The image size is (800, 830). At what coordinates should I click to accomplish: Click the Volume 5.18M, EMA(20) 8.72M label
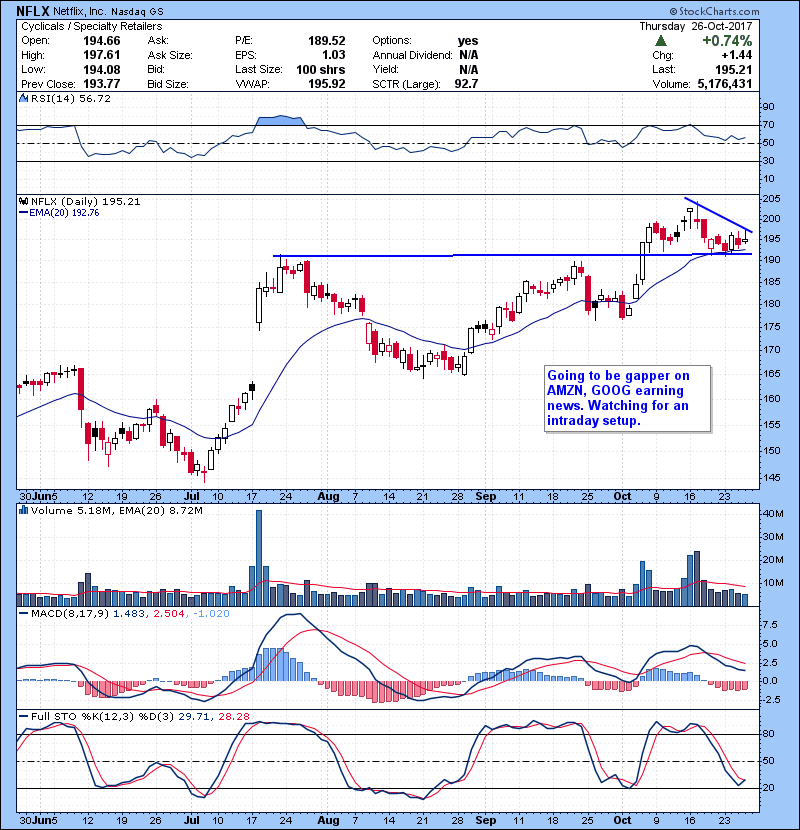[116, 510]
